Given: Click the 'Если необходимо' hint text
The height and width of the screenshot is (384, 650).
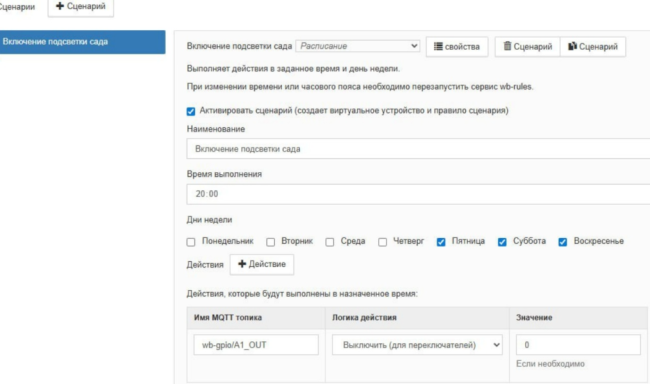Looking at the screenshot, I should 550,364.
